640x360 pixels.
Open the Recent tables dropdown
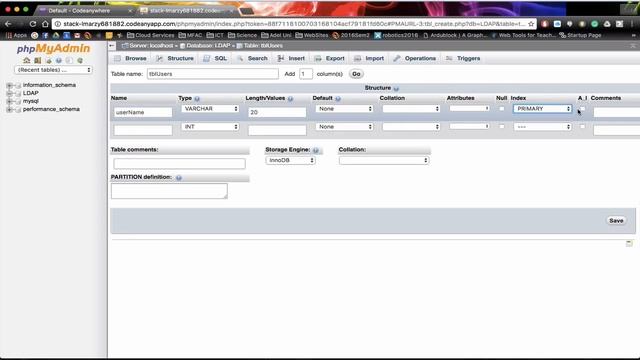click(x=53, y=70)
